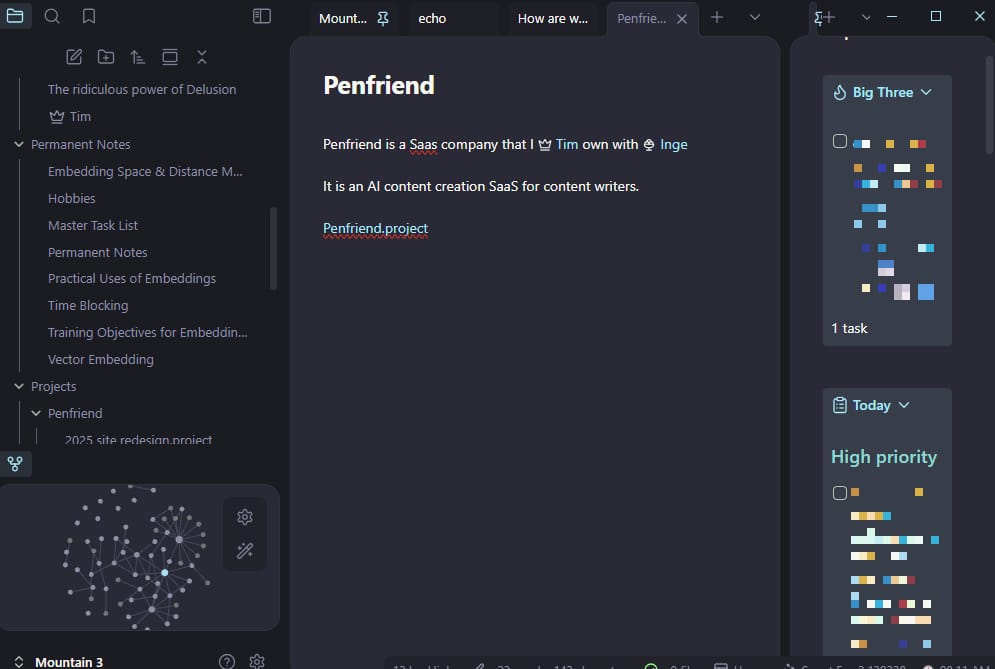Click the 'Big Three' label
The image size is (995, 669).
[883, 93]
